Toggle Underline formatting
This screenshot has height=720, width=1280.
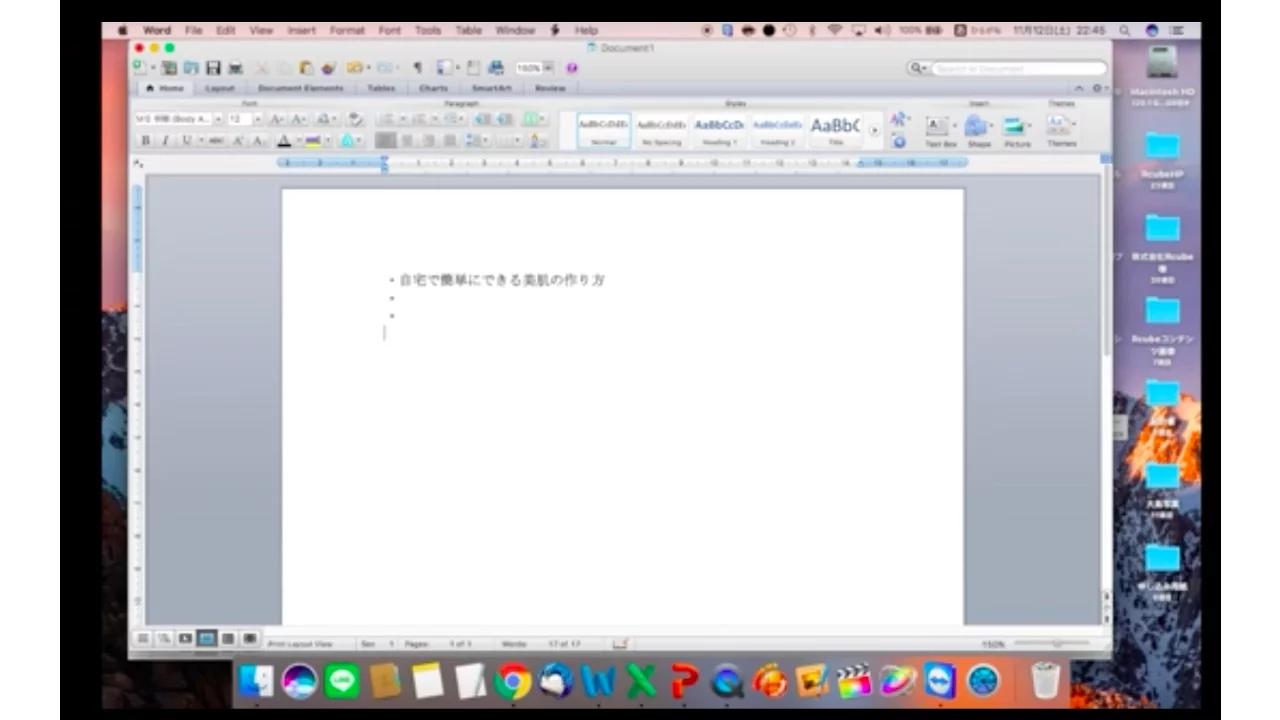tap(186, 141)
